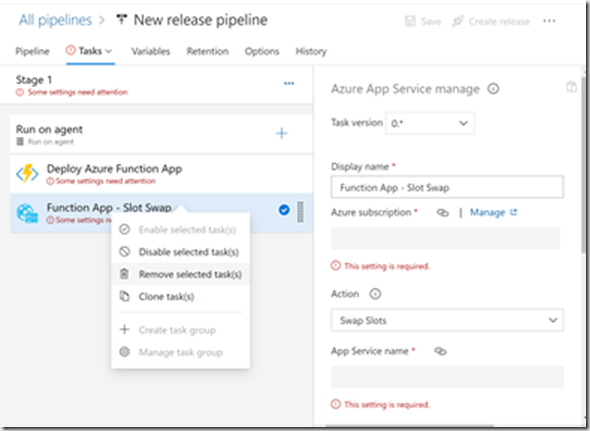590x431 pixels.
Task: Switch to the Options tab
Action: pyautogui.click(x=262, y=51)
